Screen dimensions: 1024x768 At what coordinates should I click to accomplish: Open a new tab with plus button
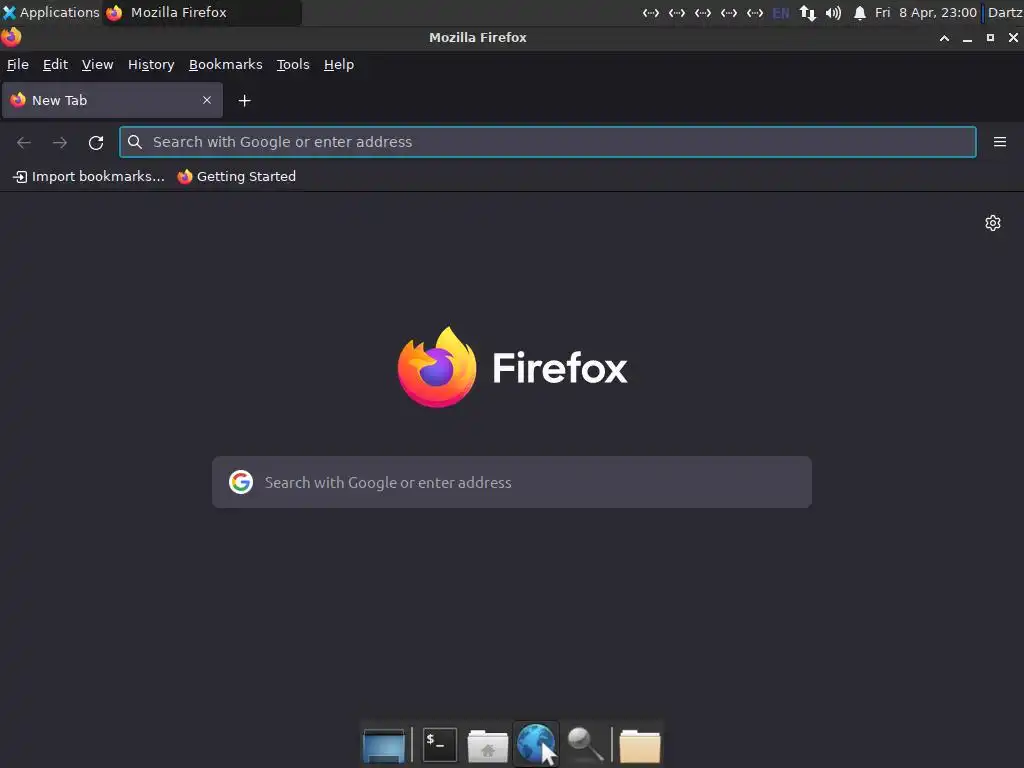244,101
